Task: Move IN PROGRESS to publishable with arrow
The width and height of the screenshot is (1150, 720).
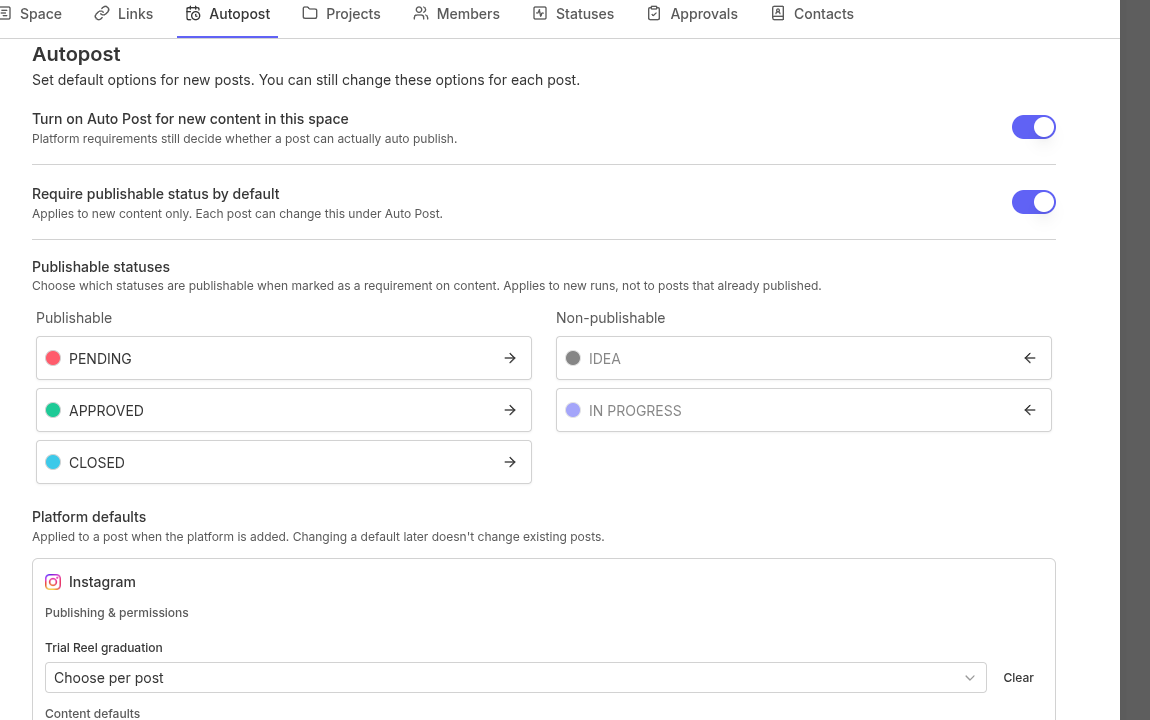Action: (x=1030, y=410)
